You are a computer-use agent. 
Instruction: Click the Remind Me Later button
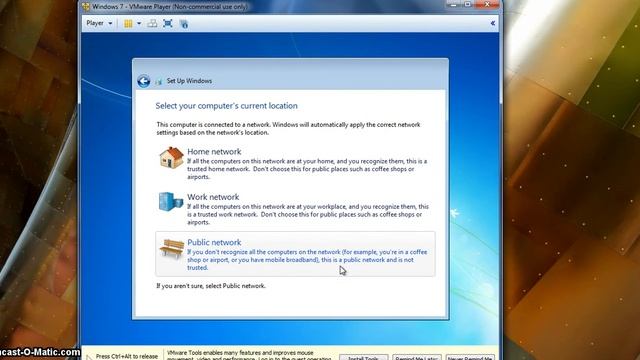click(x=417, y=357)
